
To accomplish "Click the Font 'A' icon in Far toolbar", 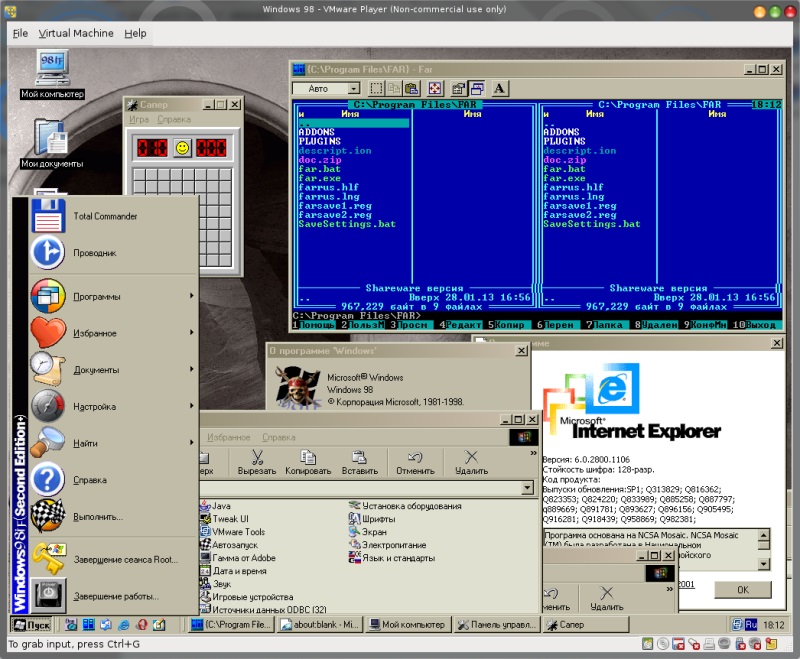I will pyautogui.click(x=499, y=89).
